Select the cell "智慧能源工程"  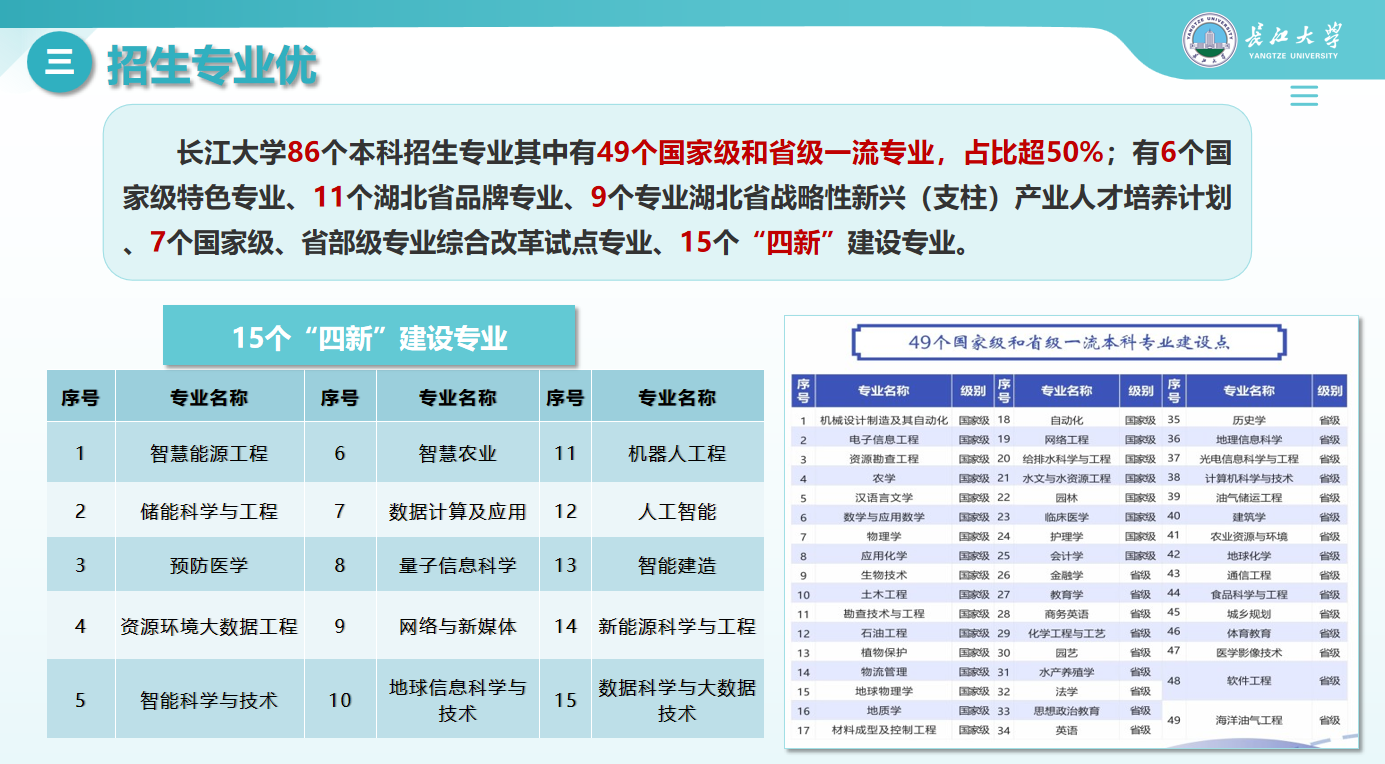(209, 453)
